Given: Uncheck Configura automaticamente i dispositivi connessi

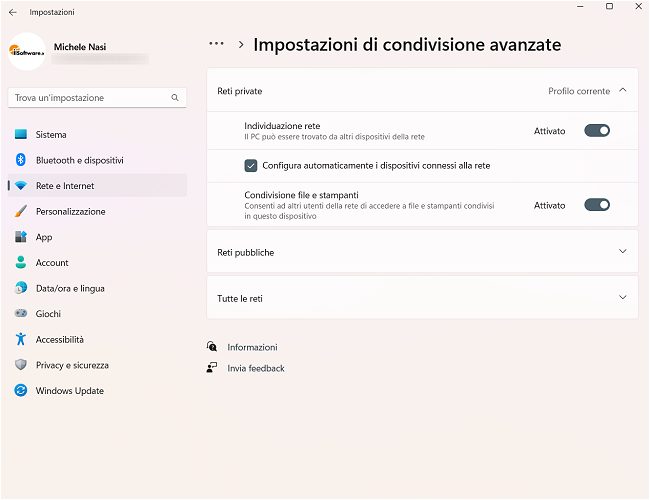Looking at the screenshot, I should coord(251,165).
